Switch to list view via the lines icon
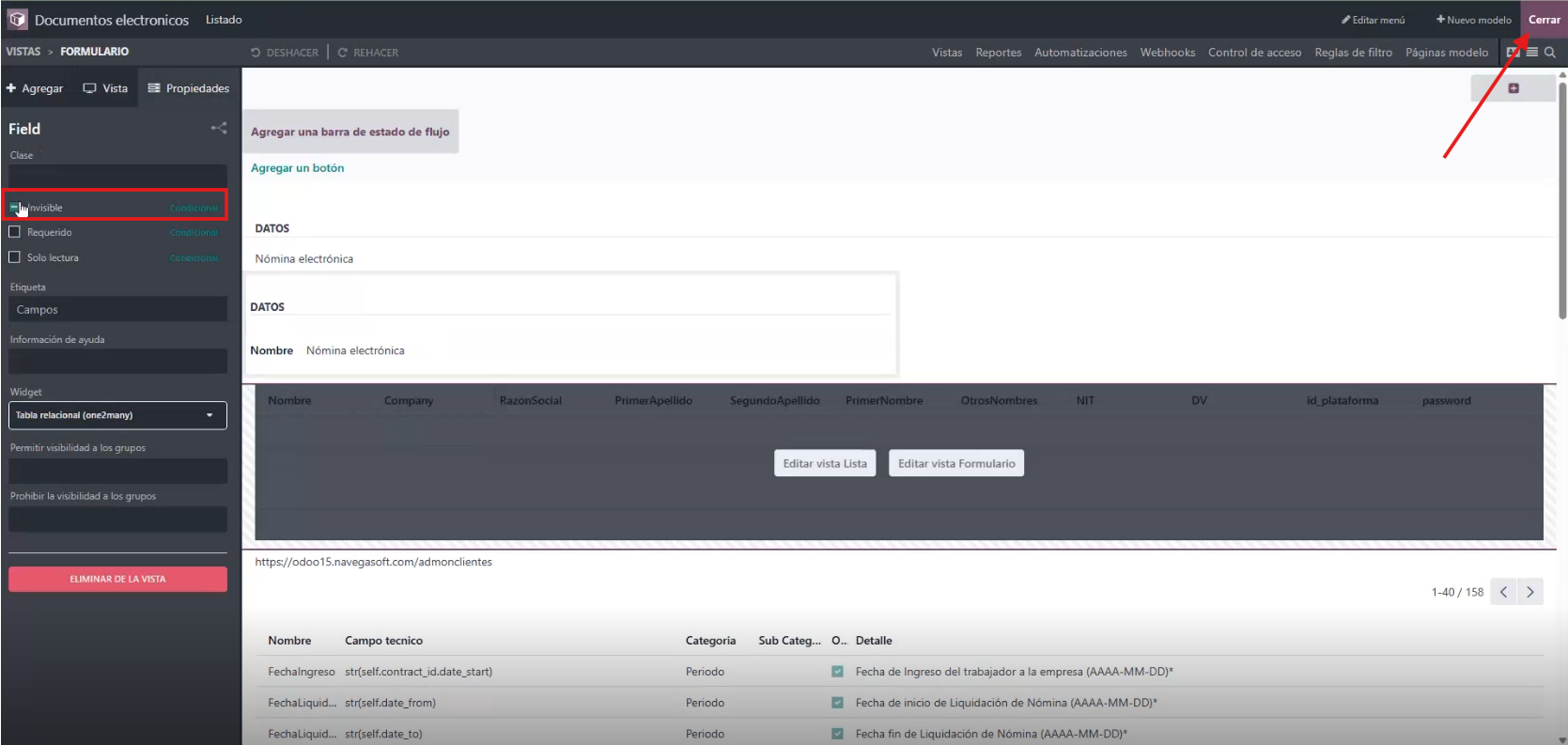Screen dimensions: 1568x745 (x=1532, y=53)
